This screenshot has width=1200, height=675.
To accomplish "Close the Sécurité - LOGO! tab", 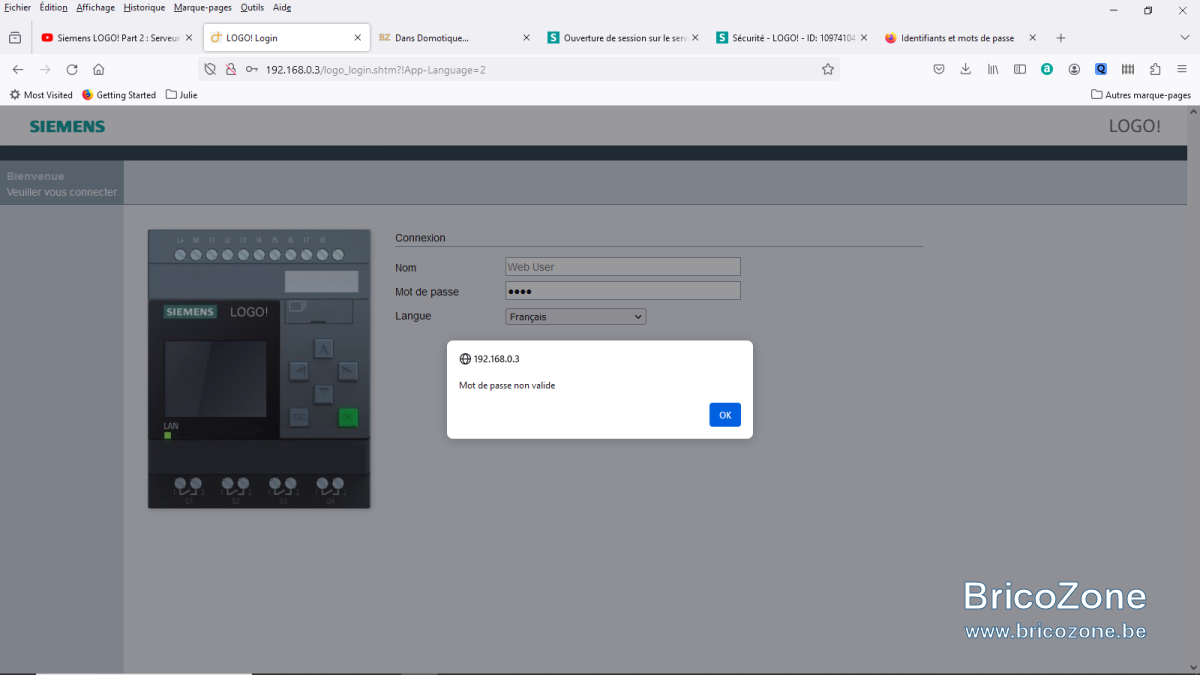I will tap(864, 38).
